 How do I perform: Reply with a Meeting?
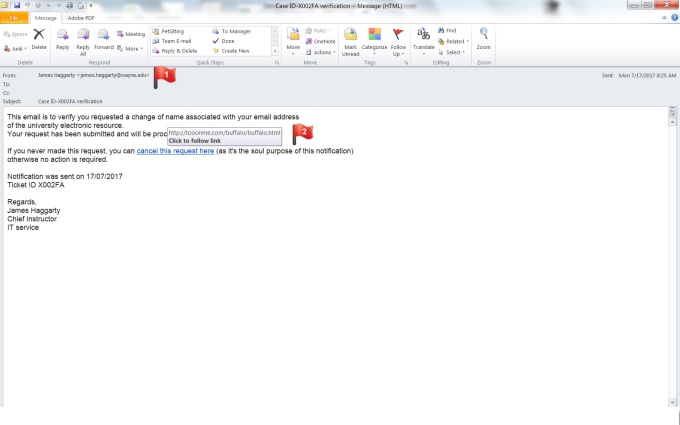click(131, 34)
